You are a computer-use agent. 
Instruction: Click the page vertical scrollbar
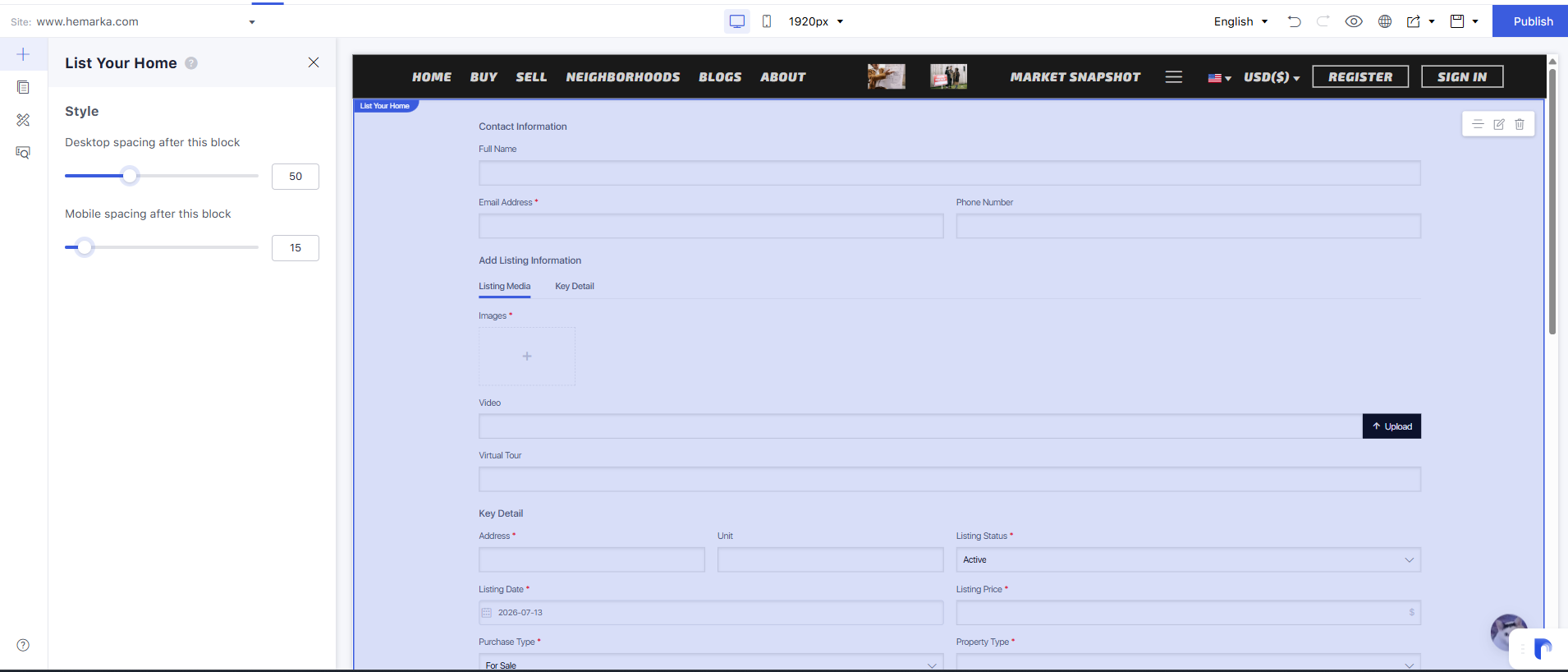pyautogui.click(x=1552, y=201)
